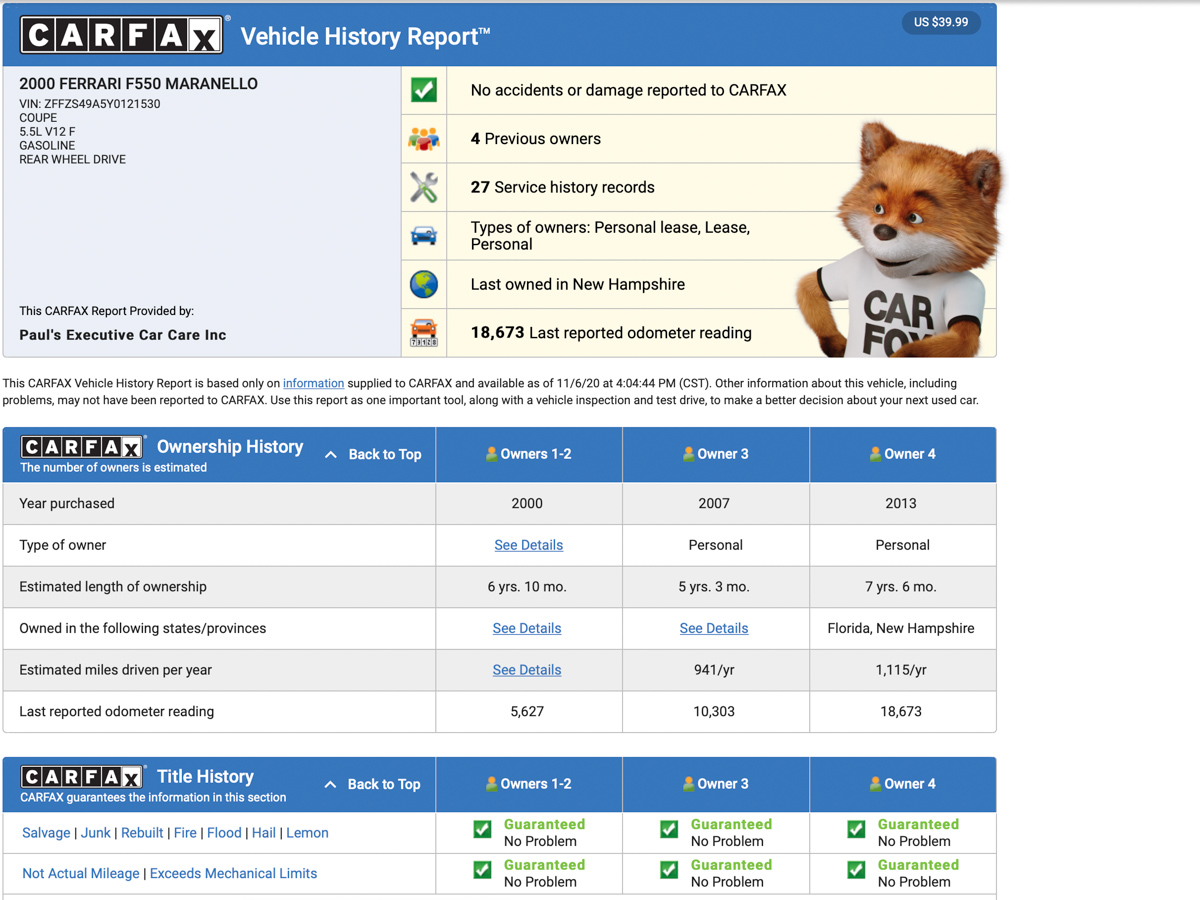Click the service history wrench icon
Image resolution: width=1200 pixels, height=900 pixels.
(424, 187)
